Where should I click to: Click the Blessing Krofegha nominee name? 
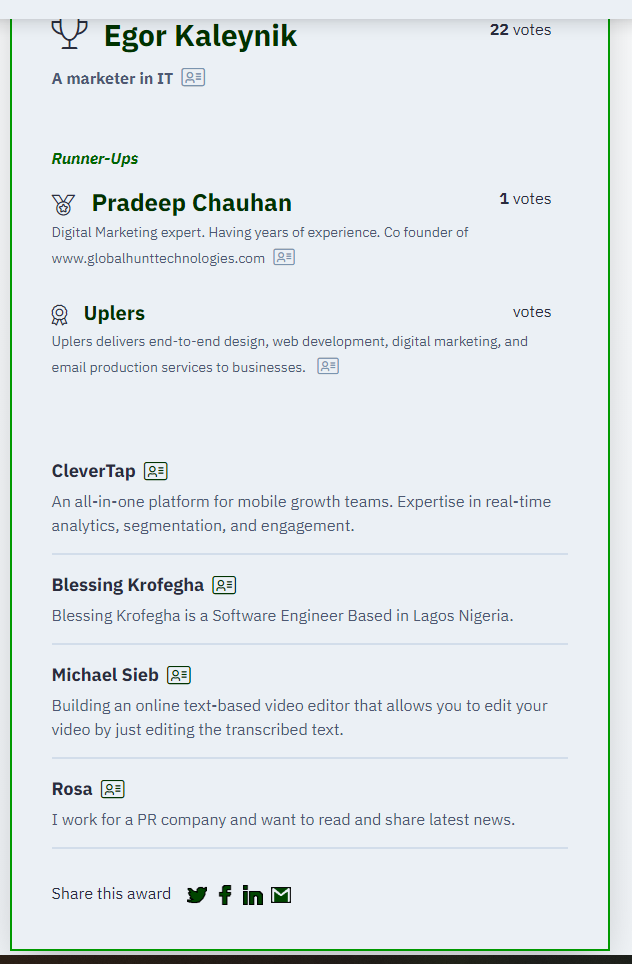coord(128,585)
